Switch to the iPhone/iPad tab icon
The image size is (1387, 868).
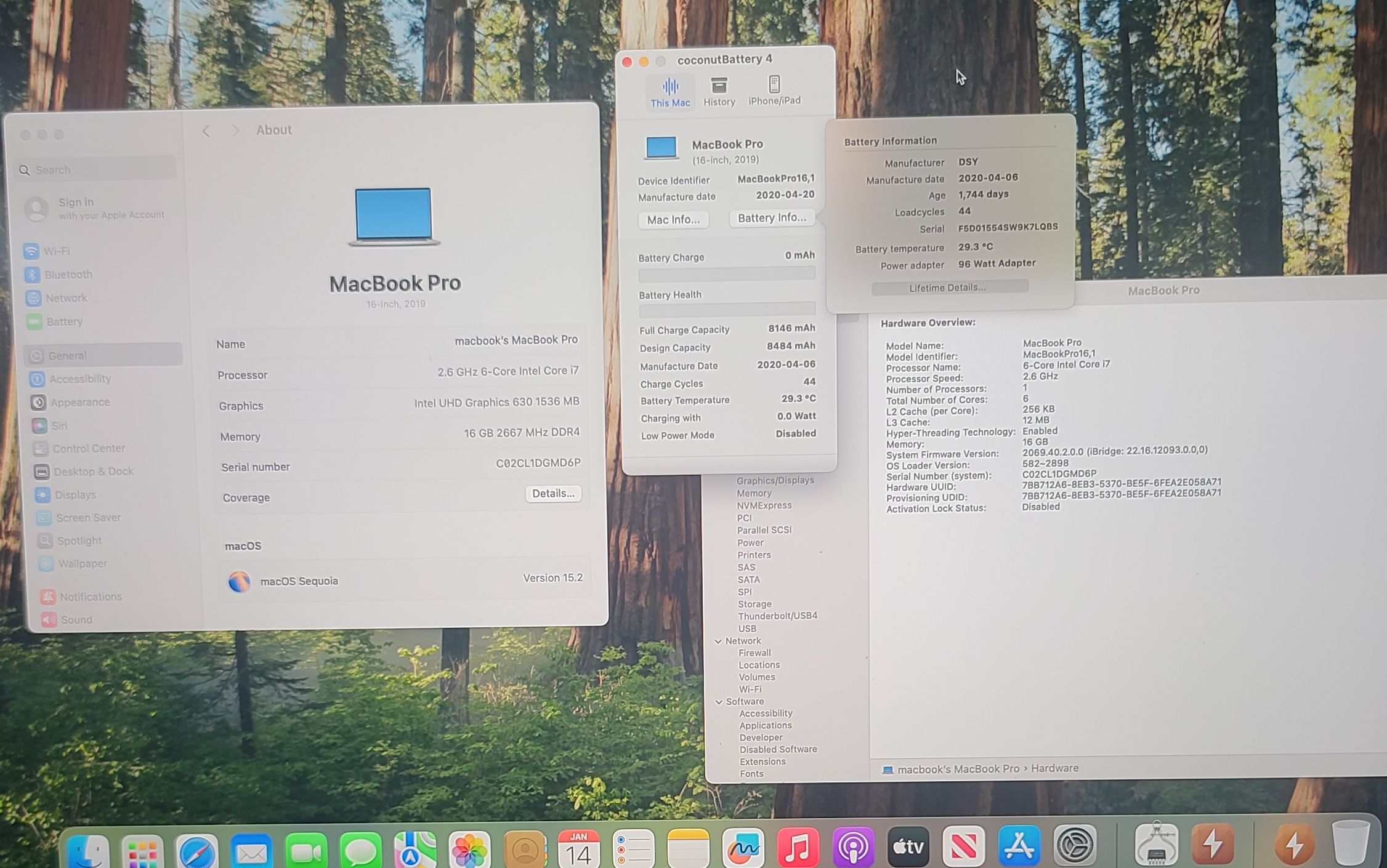(774, 90)
